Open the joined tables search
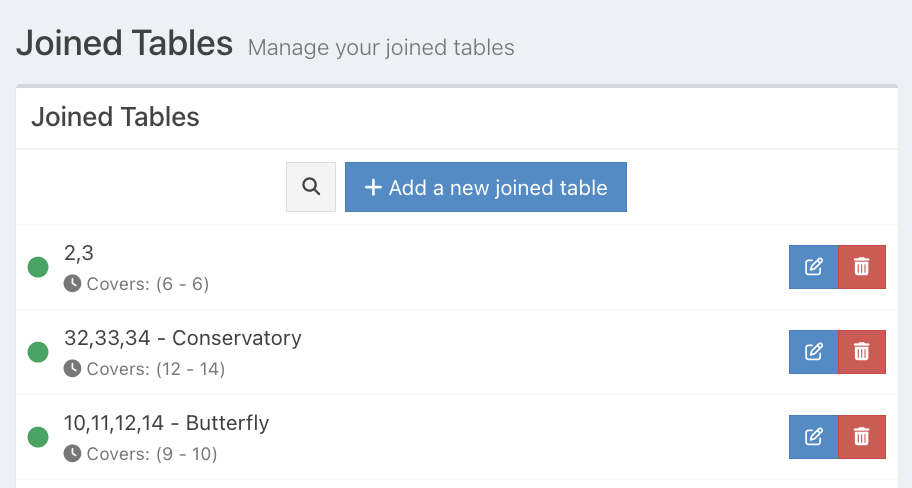This screenshot has width=912, height=488. (x=311, y=187)
